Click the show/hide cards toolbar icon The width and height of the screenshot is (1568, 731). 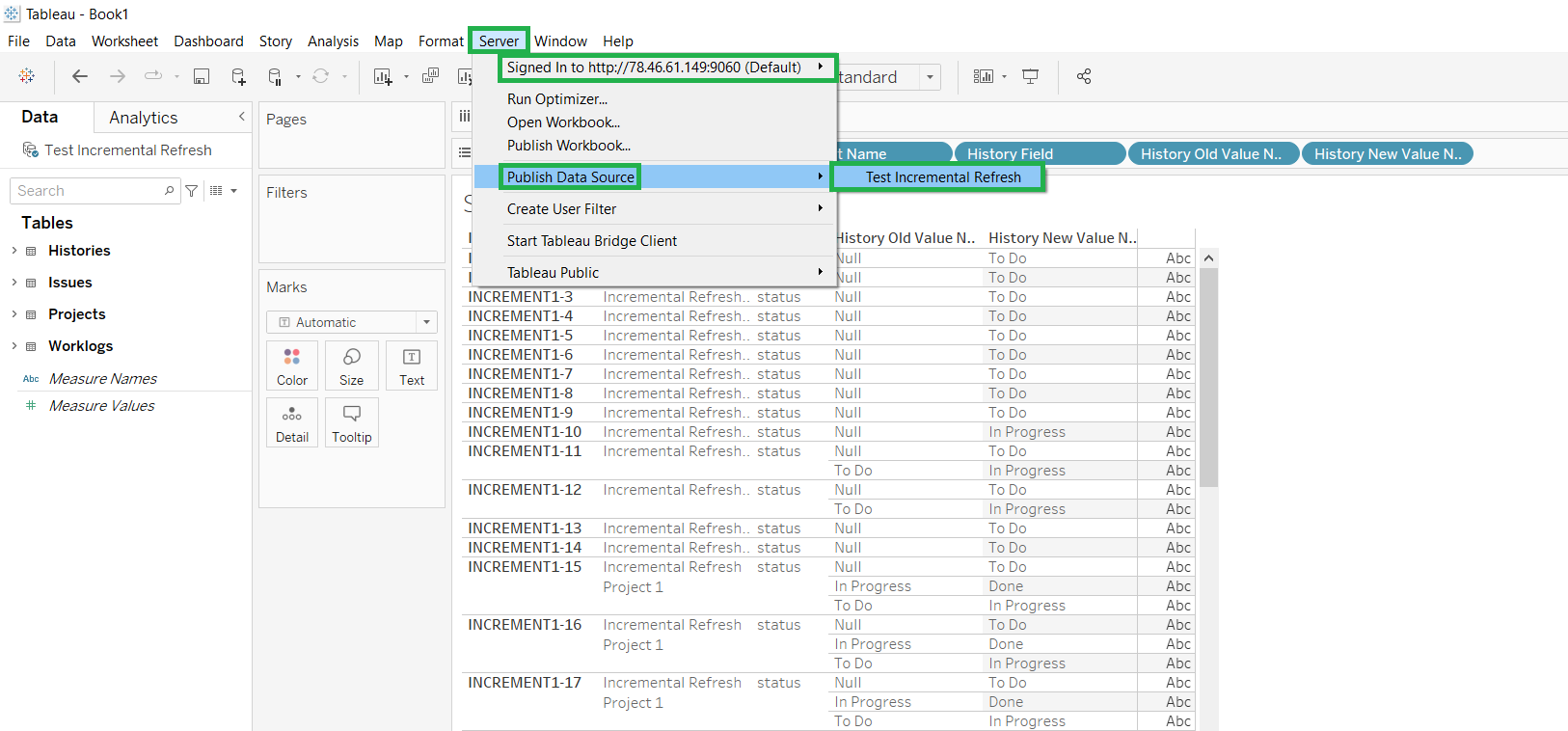983,76
